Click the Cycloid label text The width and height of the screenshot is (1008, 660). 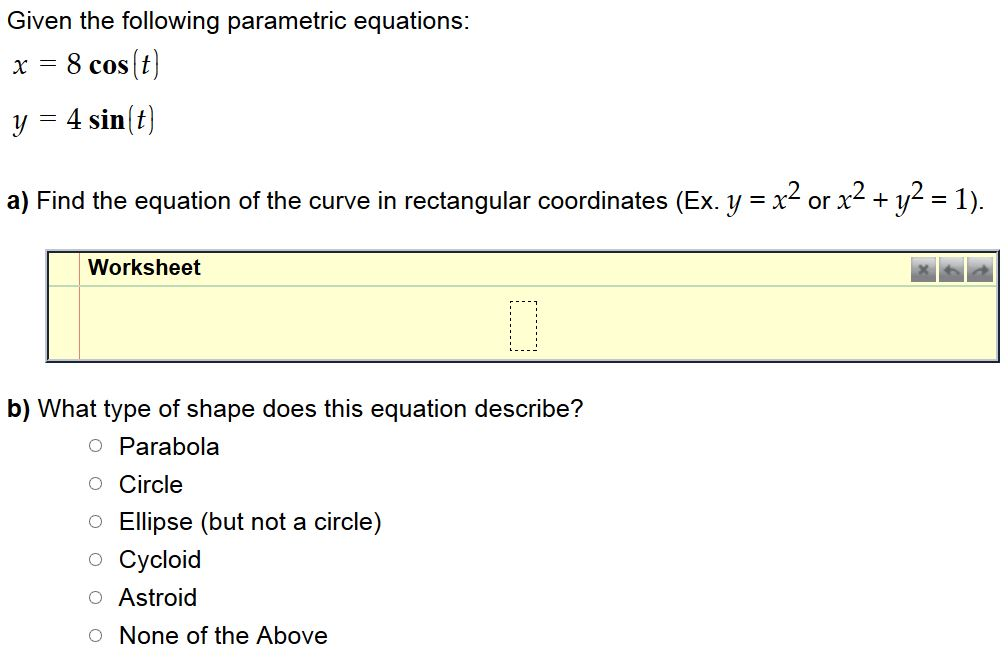(x=159, y=559)
